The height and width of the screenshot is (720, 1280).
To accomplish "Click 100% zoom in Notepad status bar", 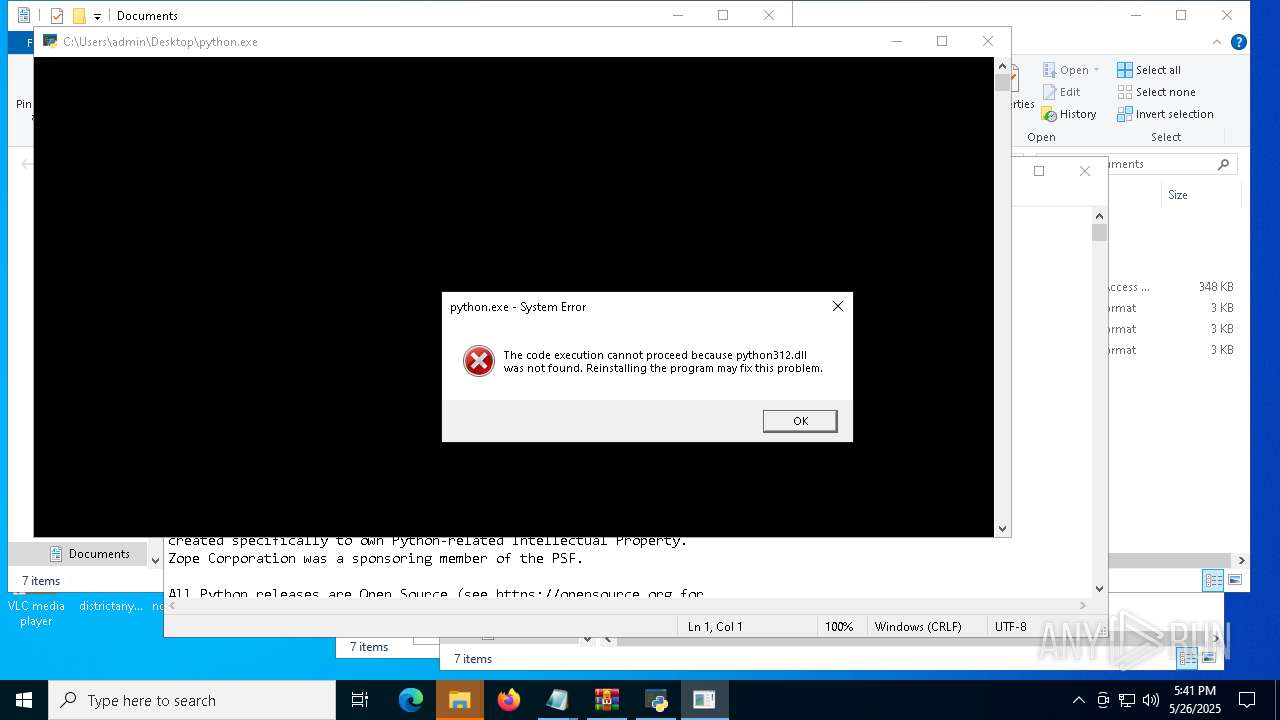I will coord(839,627).
